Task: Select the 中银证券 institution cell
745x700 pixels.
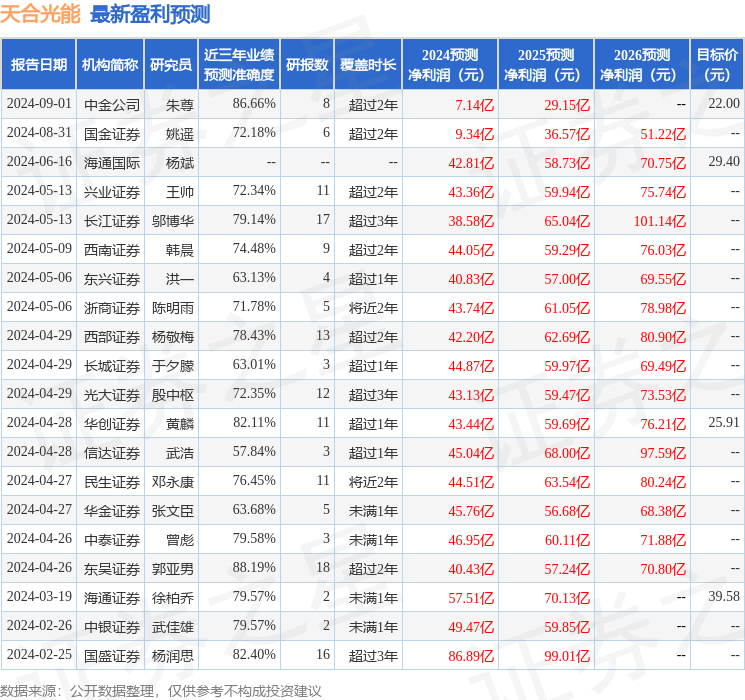Action: coord(112,626)
